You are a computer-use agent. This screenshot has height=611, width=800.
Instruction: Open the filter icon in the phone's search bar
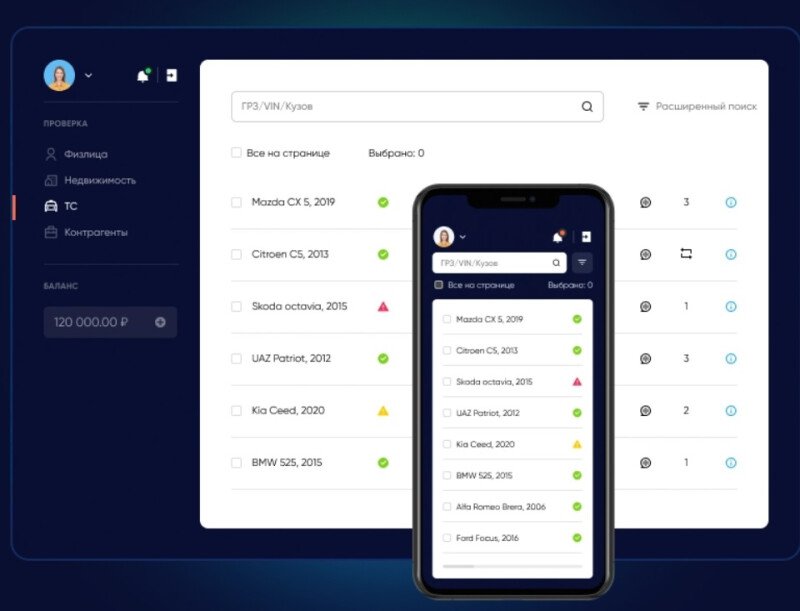coord(581,262)
